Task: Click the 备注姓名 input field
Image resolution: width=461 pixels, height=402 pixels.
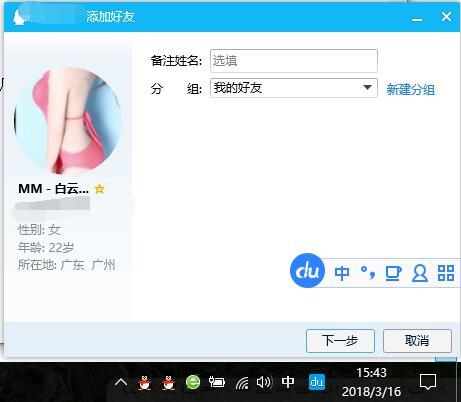Action: 294,61
